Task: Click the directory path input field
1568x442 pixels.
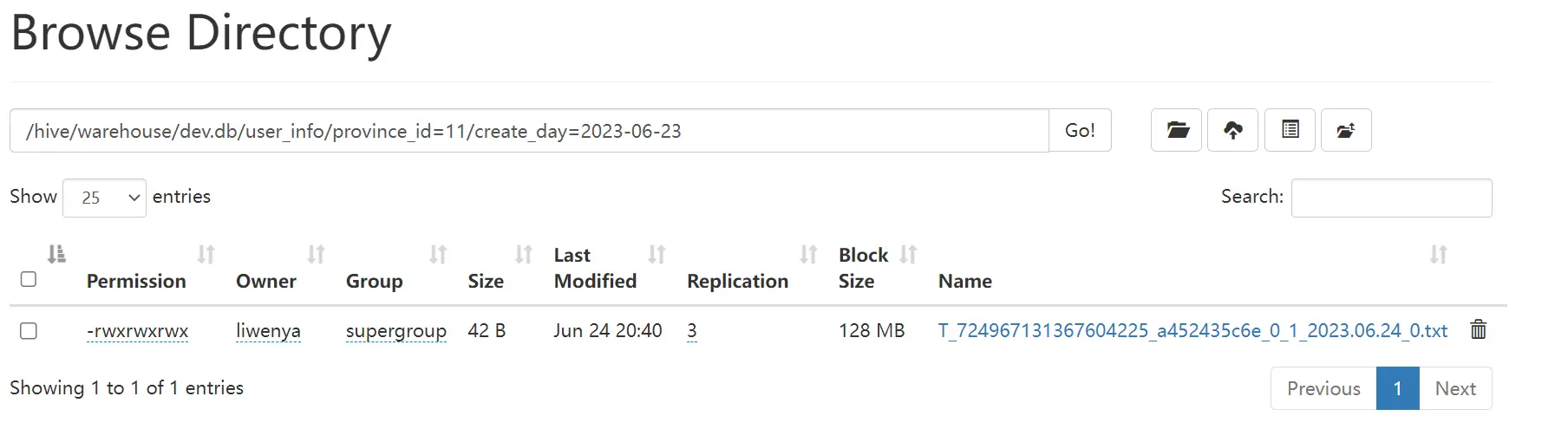Action: pos(529,130)
